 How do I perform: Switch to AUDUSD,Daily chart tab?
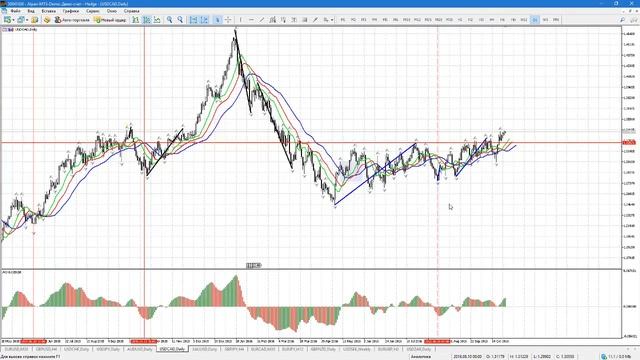[x=140, y=349]
